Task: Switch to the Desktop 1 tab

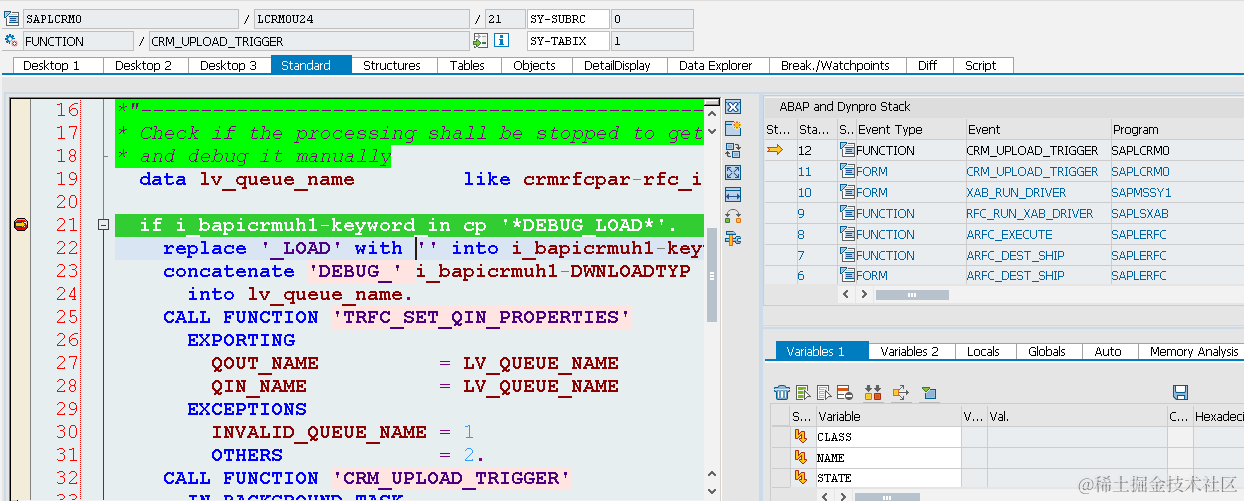Action: coord(57,65)
